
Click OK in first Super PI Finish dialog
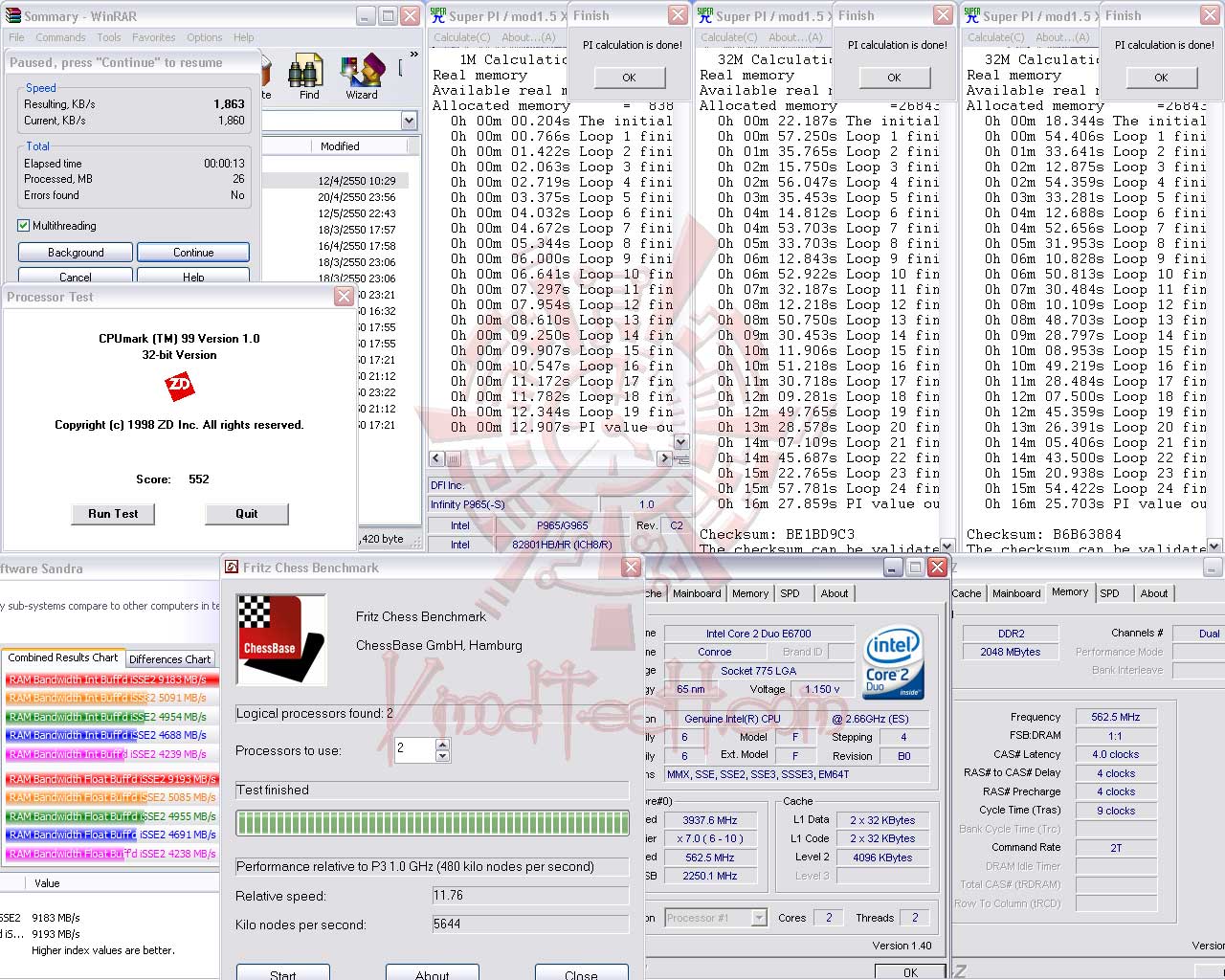pos(629,78)
